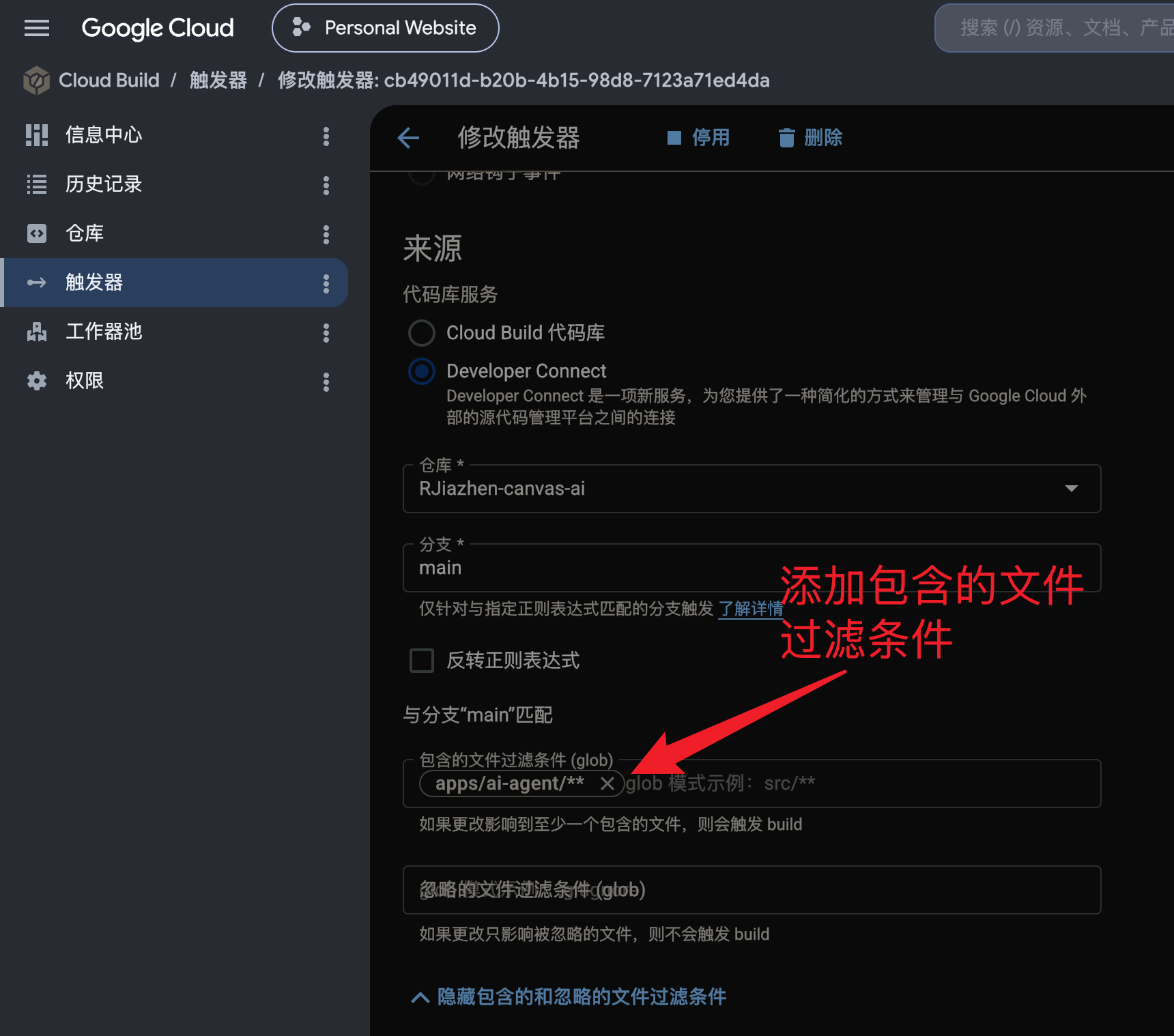This screenshot has width=1174, height=1036.
Task: Open the Personal Website project picker
Action: (x=385, y=28)
